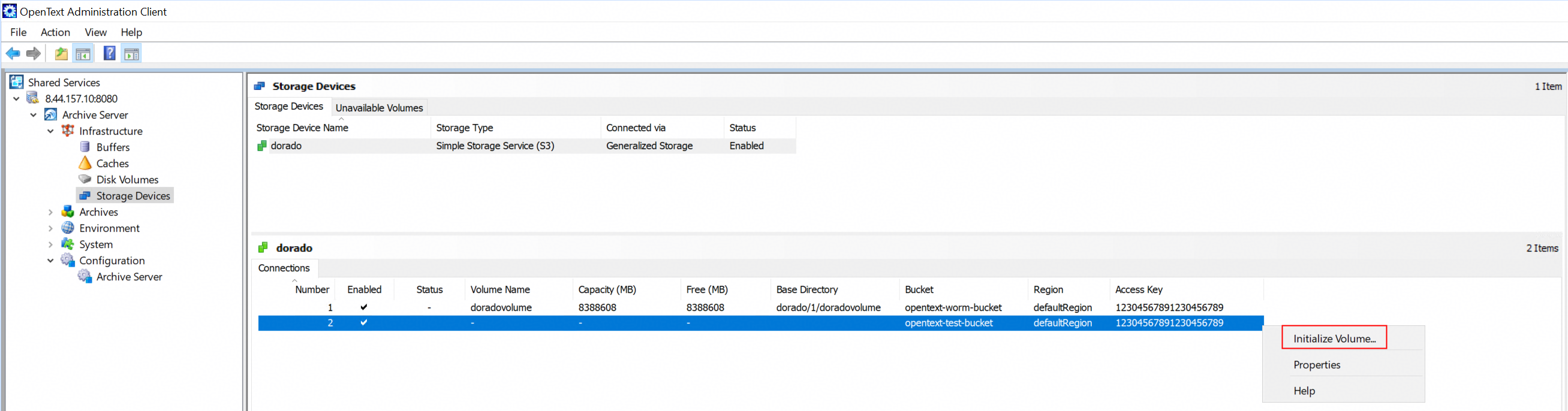The image size is (1568, 411).
Task: Click the doradovolume volume name cell
Action: point(501,307)
